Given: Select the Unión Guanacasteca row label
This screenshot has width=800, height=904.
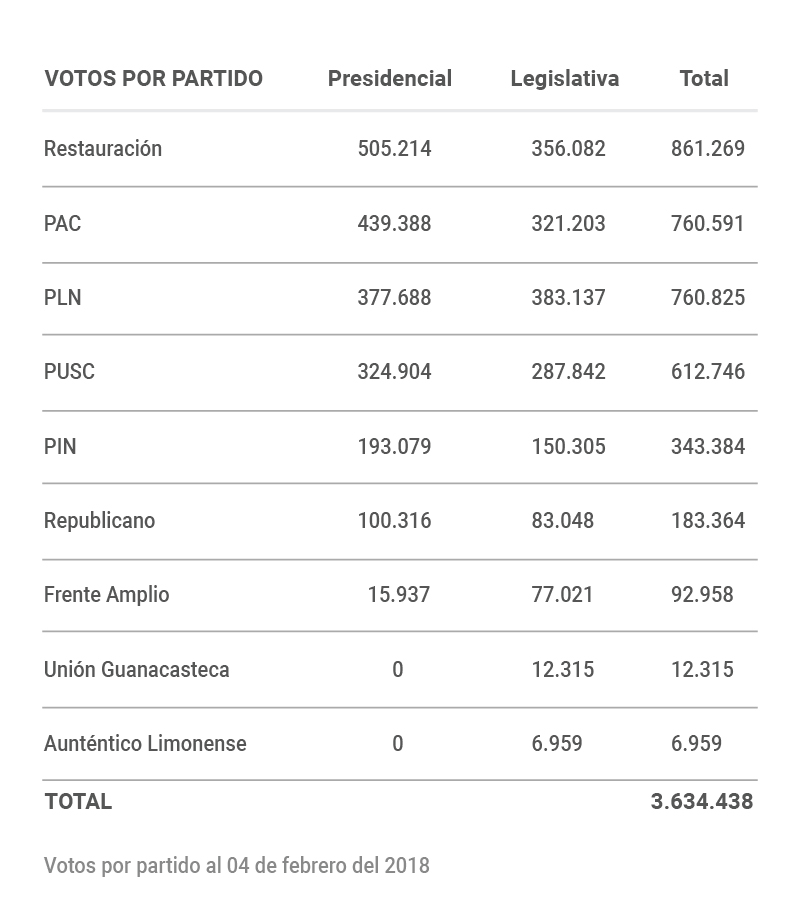Looking at the screenshot, I should click(x=136, y=669).
